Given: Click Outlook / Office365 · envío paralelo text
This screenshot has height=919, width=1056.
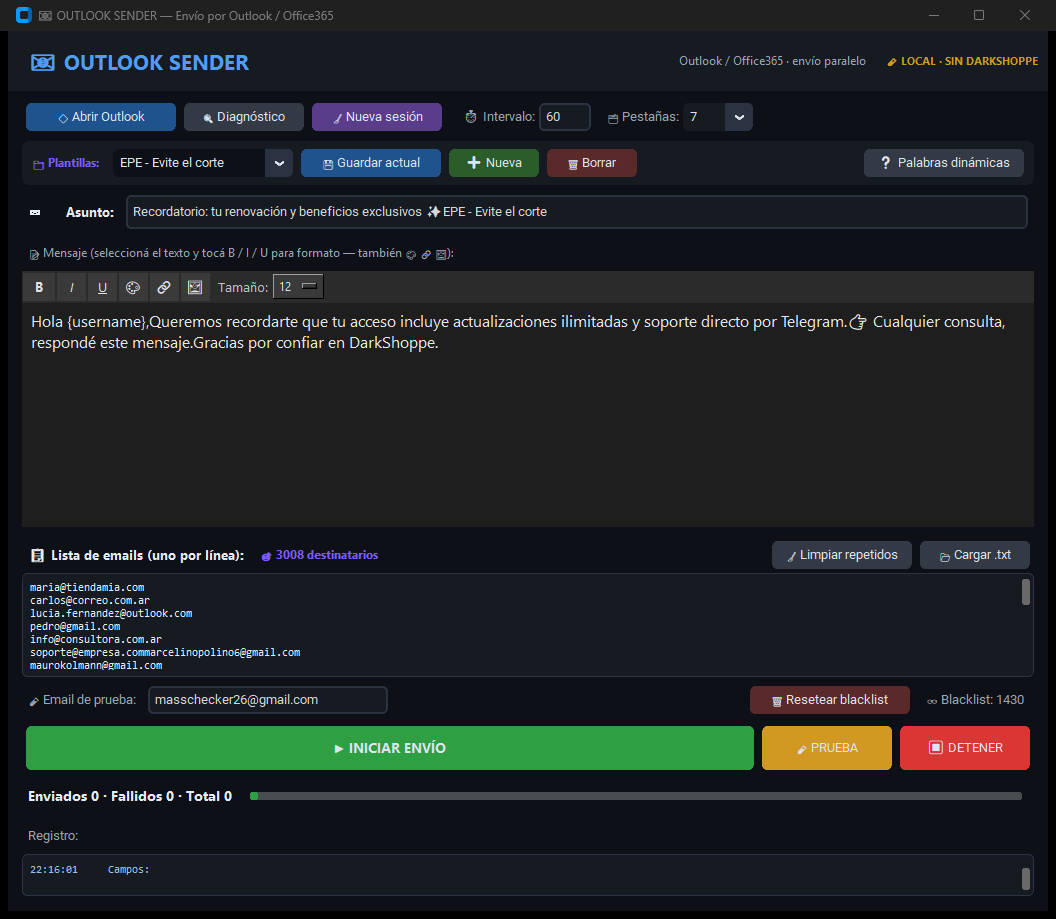Looking at the screenshot, I should [772, 61].
